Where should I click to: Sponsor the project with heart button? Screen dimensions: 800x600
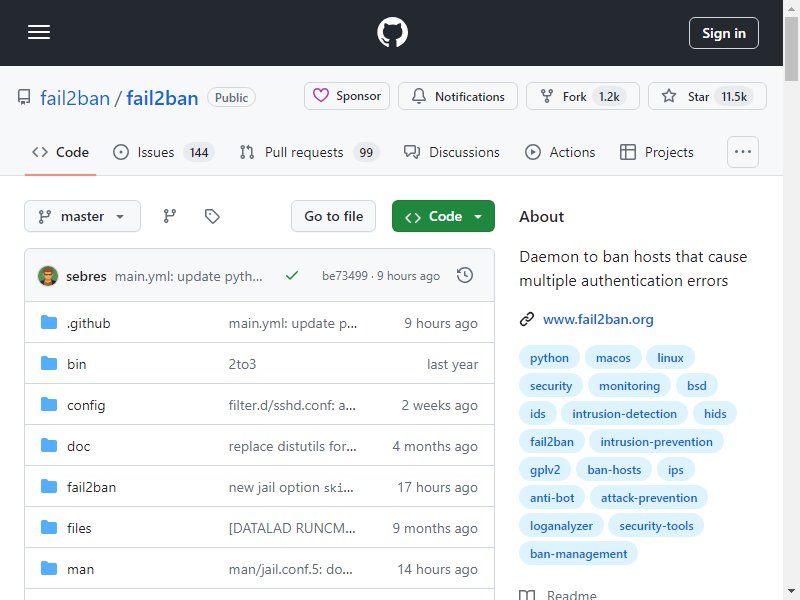point(347,96)
